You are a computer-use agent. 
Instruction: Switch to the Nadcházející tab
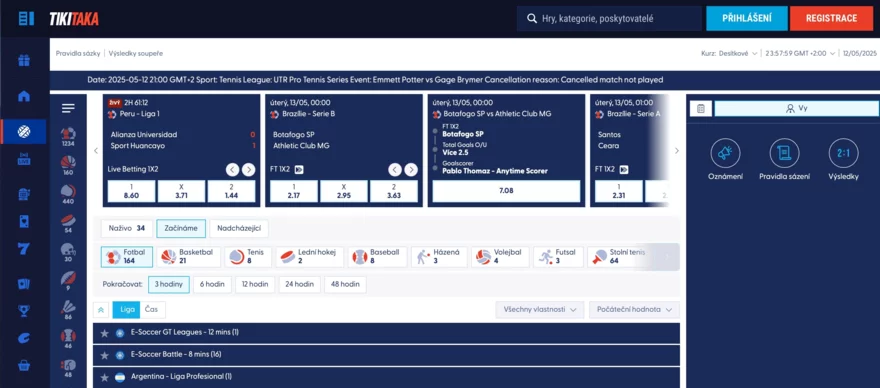239,229
